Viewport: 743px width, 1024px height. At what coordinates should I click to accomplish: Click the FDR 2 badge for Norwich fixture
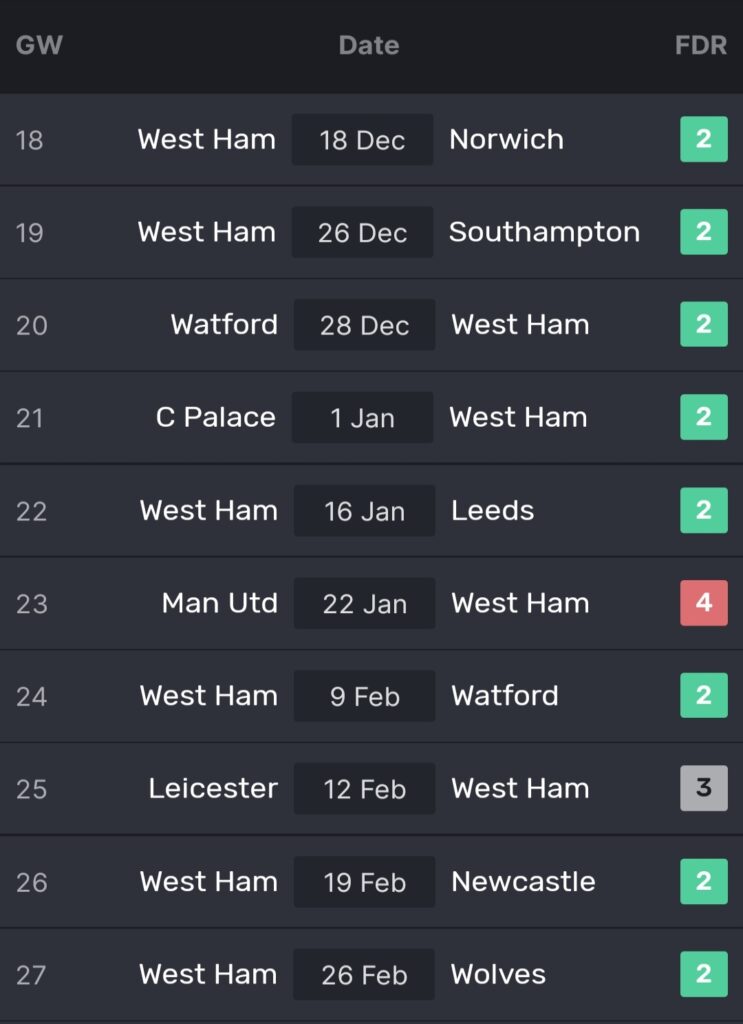[704, 139]
